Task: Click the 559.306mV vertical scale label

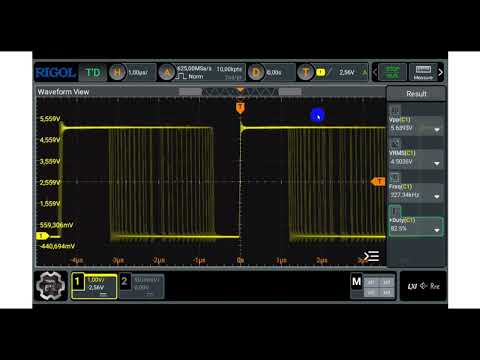Action: 57,225
